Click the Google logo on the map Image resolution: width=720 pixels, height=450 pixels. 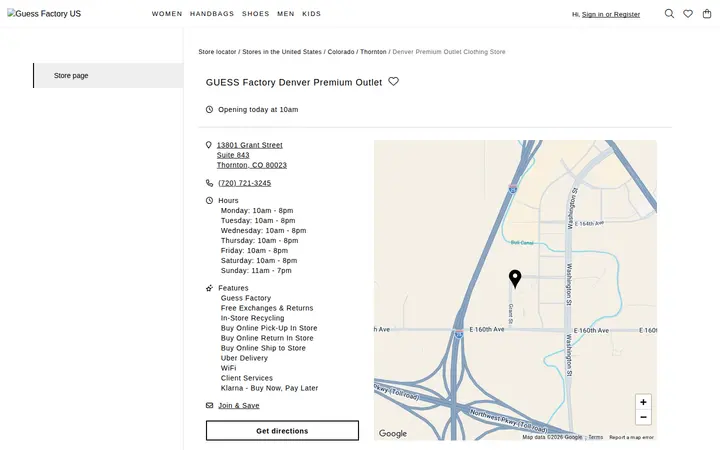393,433
